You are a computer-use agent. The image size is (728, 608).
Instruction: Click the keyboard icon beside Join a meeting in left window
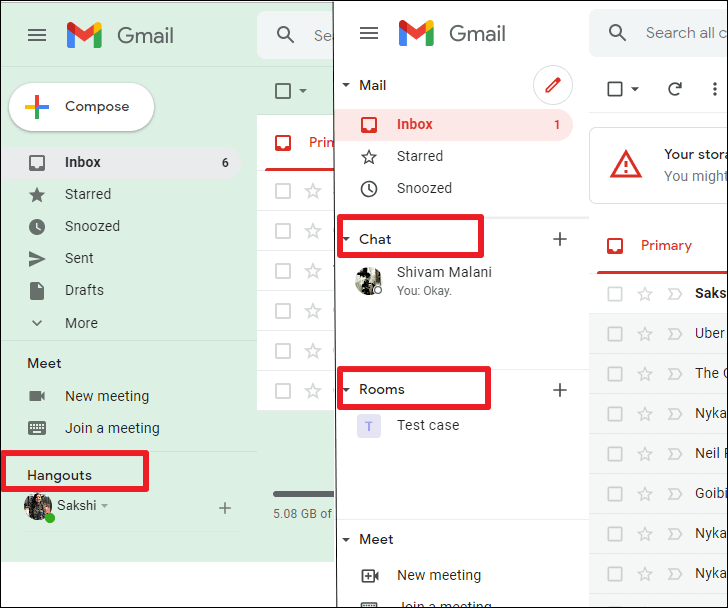pos(37,428)
